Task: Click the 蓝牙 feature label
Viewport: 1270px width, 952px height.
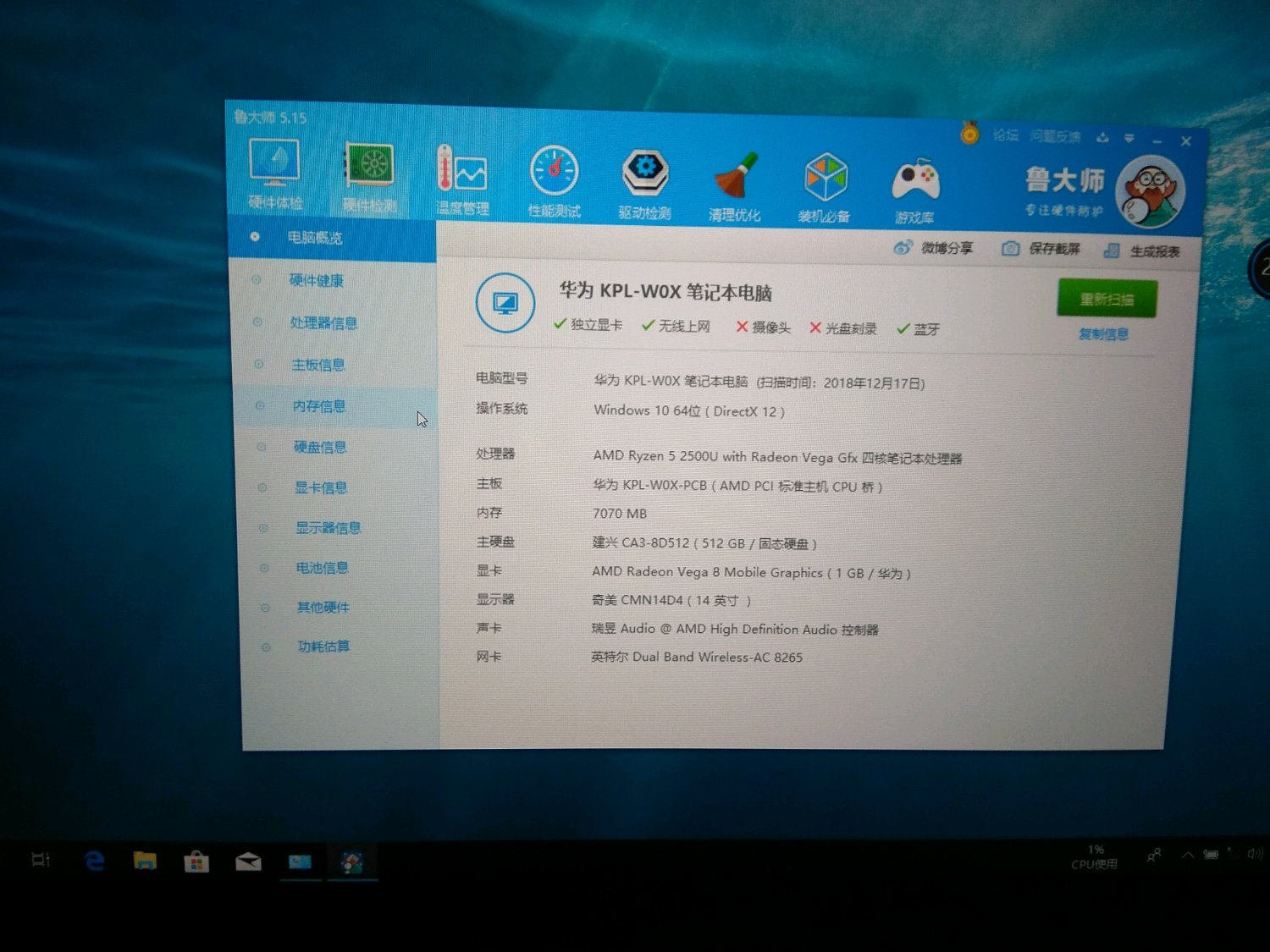Action: [926, 329]
